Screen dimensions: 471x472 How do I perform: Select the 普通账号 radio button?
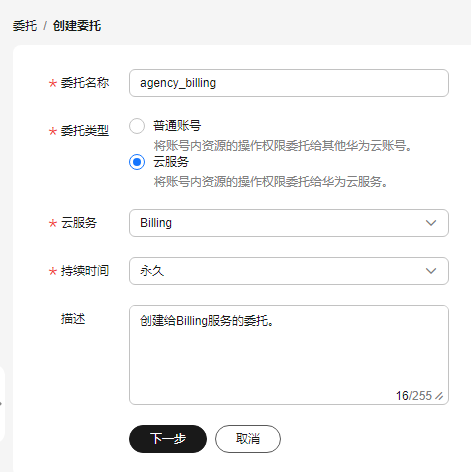pos(137,126)
